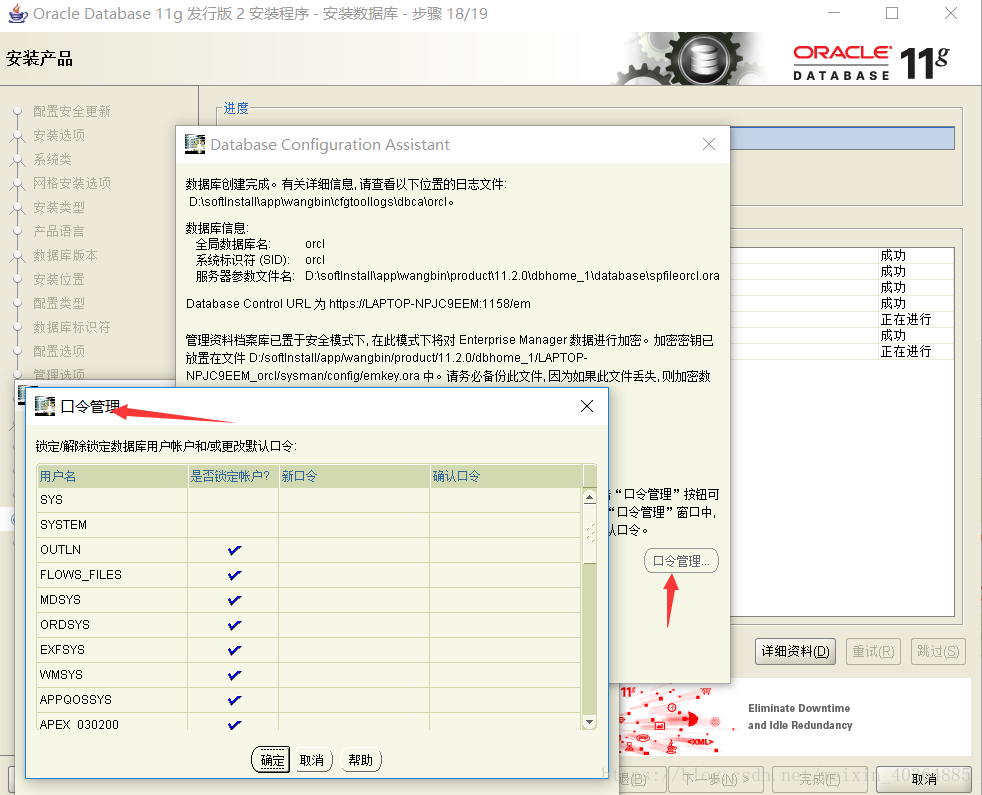Click 系统类 step in installer sidebar

52,159
